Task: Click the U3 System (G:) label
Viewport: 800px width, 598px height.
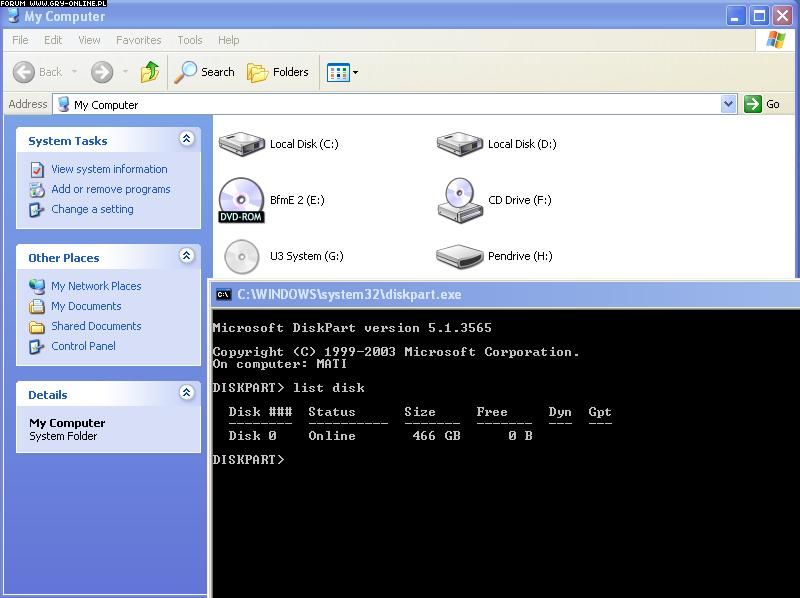Action: (307, 256)
